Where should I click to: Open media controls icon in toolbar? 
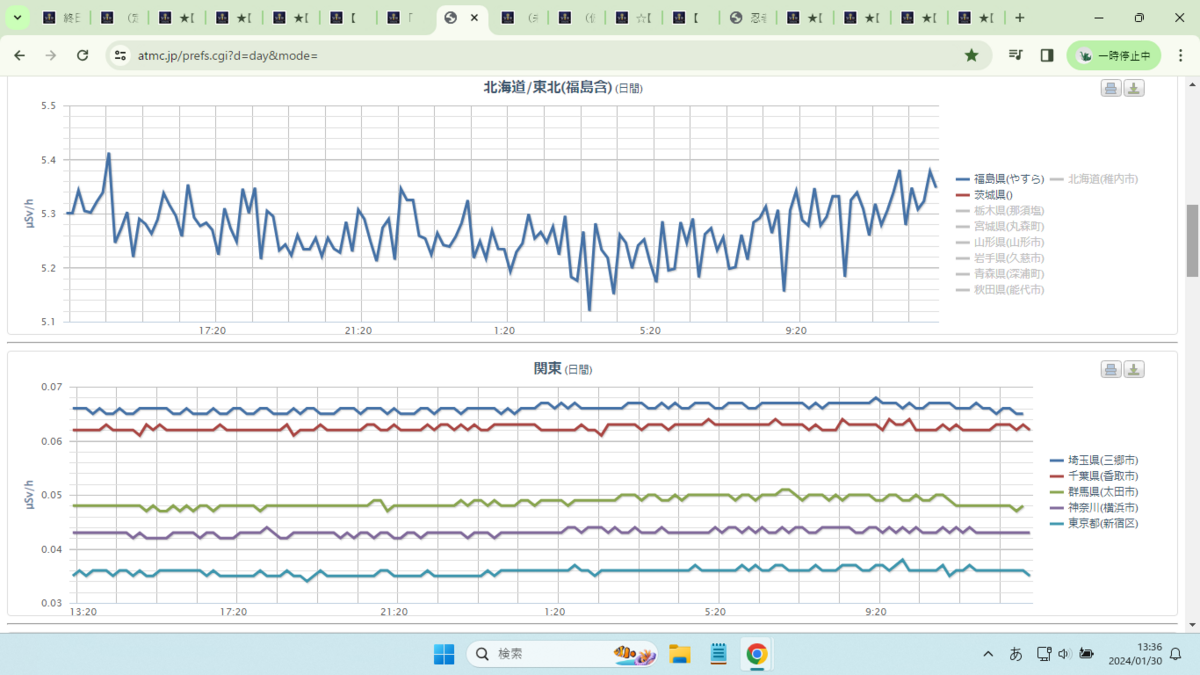click(1016, 56)
